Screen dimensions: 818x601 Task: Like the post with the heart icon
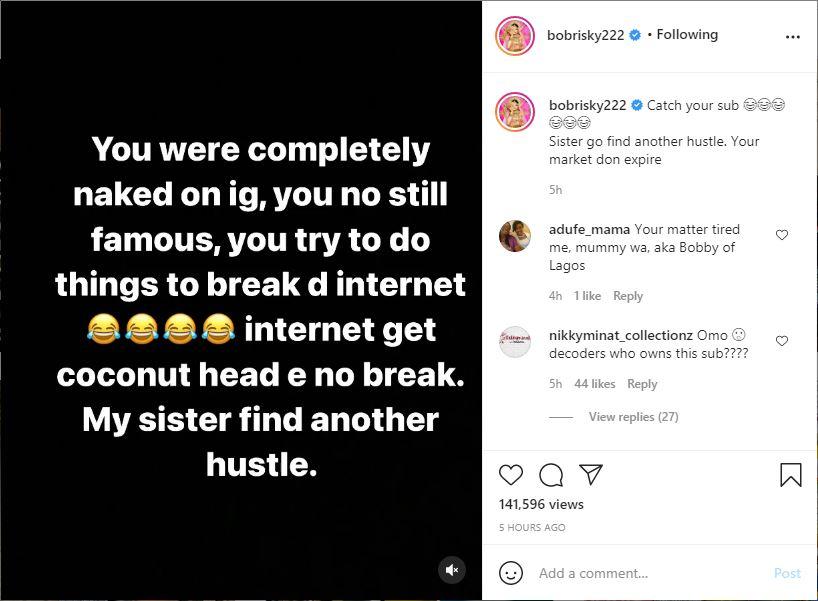(510, 474)
